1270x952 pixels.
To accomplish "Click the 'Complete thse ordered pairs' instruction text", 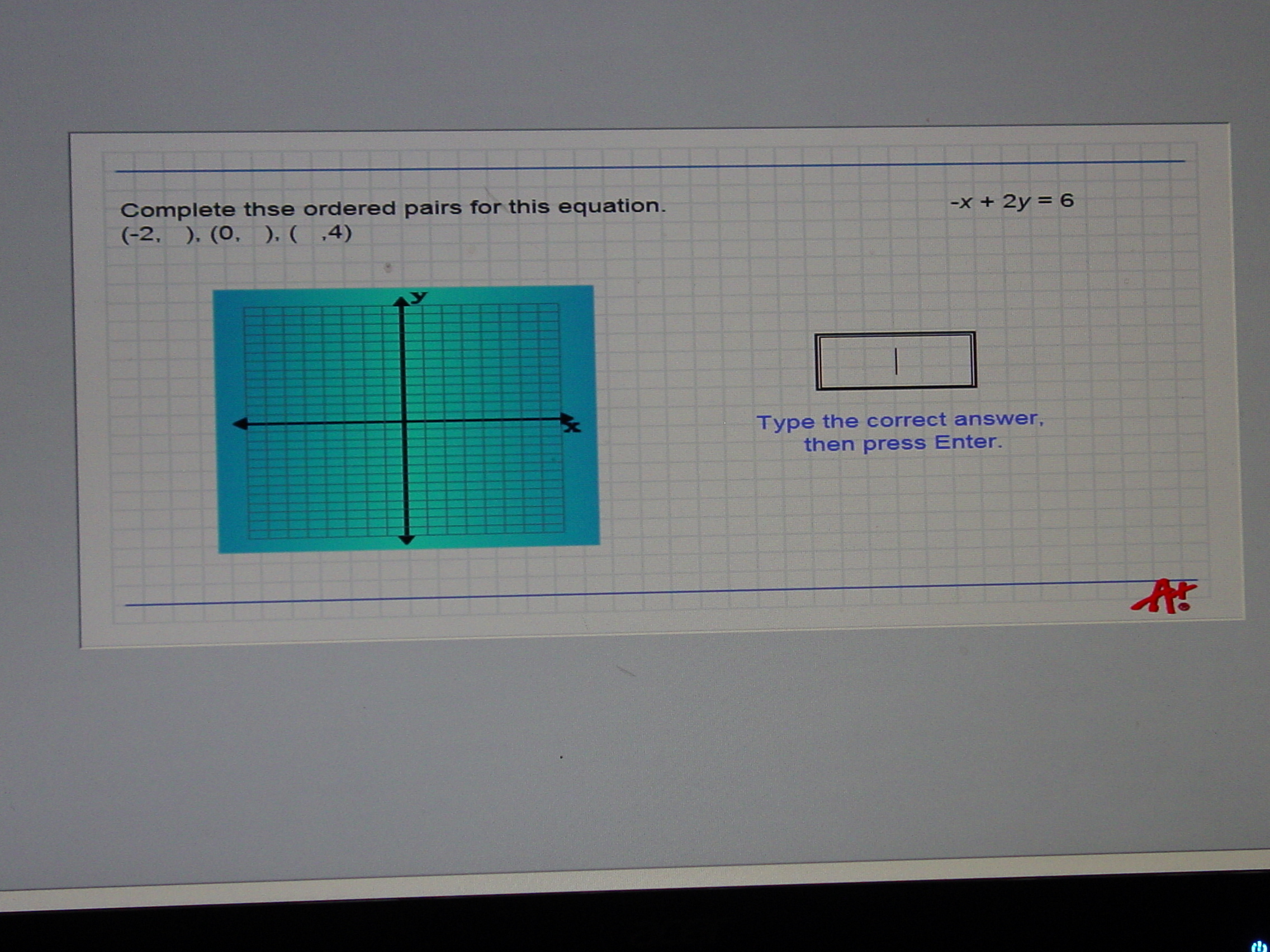I will point(393,208).
